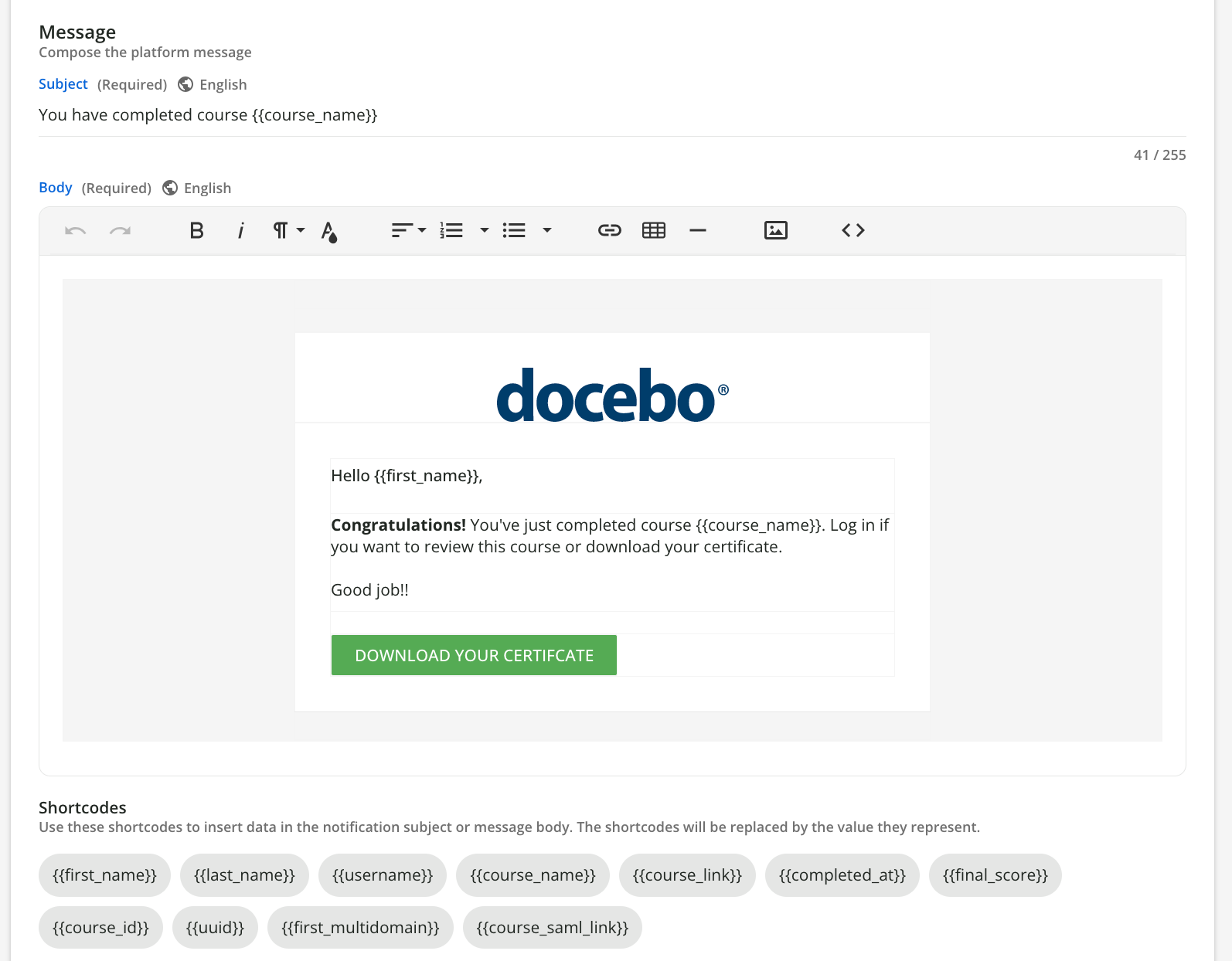Click the Body label
The width and height of the screenshot is (1232, 961).
point(56,188)
